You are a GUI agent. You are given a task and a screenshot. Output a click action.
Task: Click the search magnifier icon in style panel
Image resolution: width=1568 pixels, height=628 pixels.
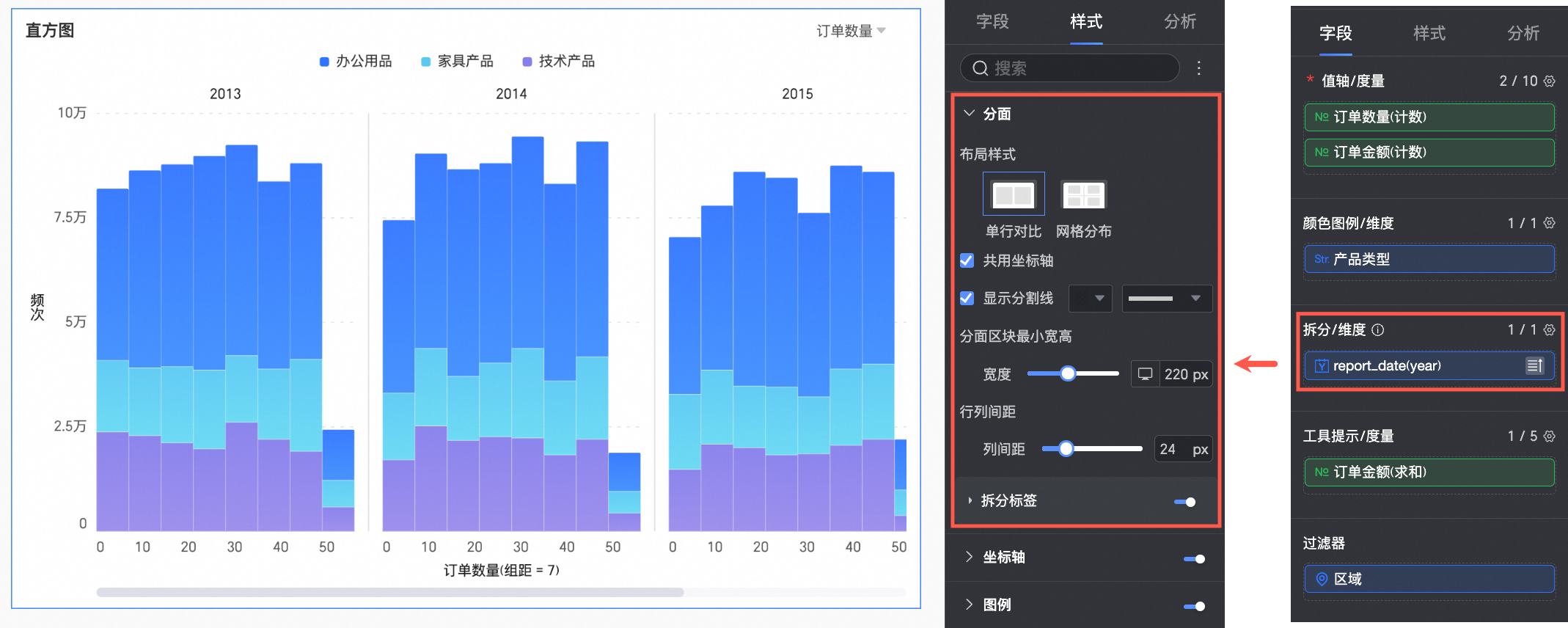point(981,68)
